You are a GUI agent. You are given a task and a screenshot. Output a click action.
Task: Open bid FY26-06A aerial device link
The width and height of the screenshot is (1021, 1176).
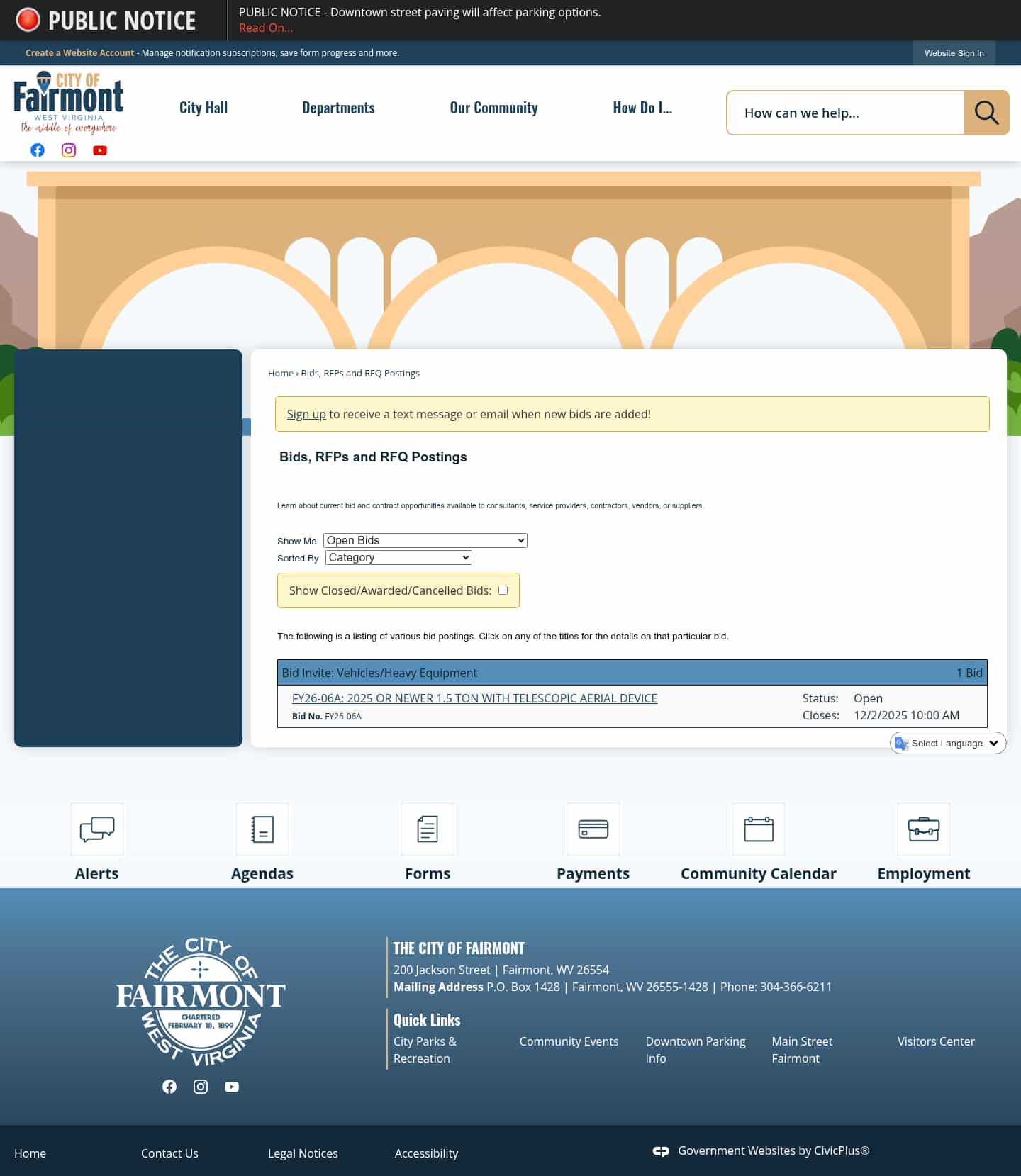click(474, 698)
